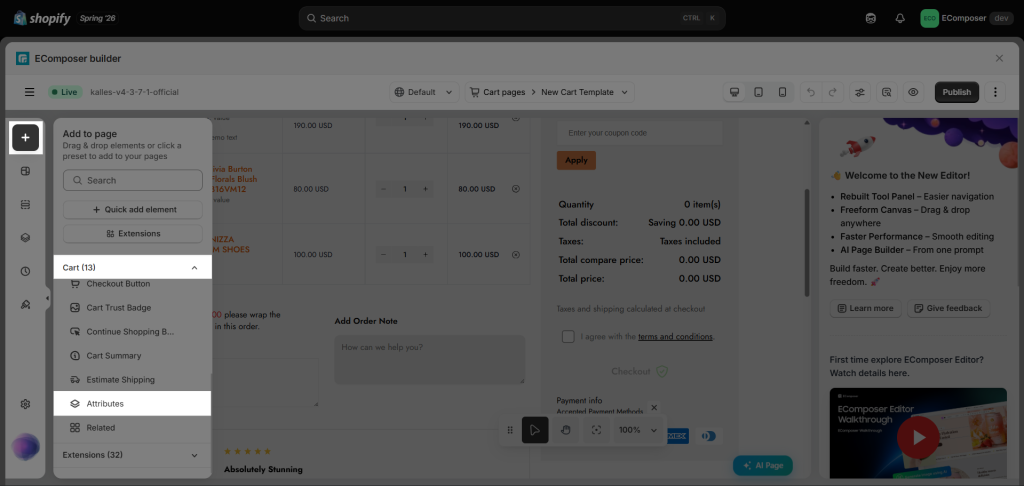Screen dimensions: 1024x486
Task: Open the Extensions button under Quick add
Action: point(133,233)
